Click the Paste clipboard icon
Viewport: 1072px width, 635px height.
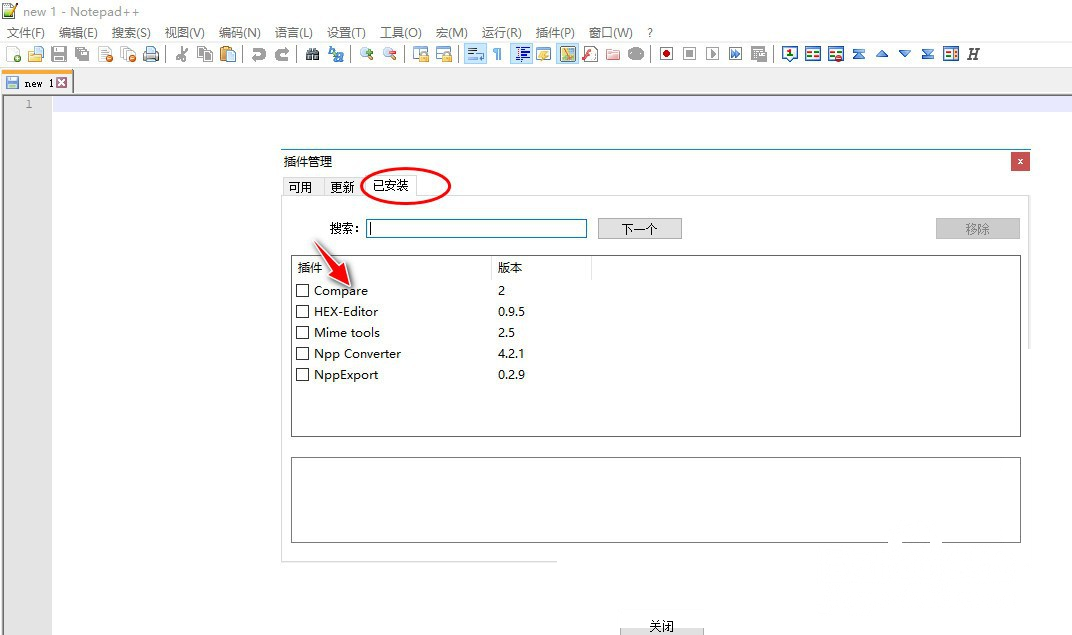[x=228, y=54]
